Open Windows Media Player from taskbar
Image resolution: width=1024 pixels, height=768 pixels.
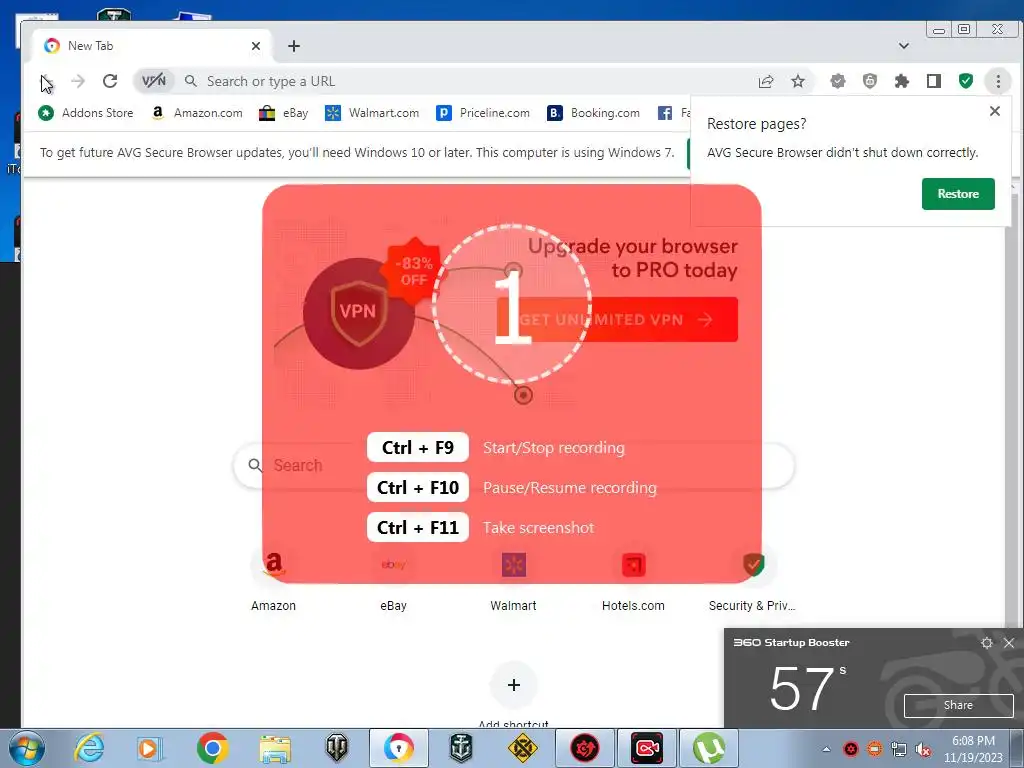[149, 748]
